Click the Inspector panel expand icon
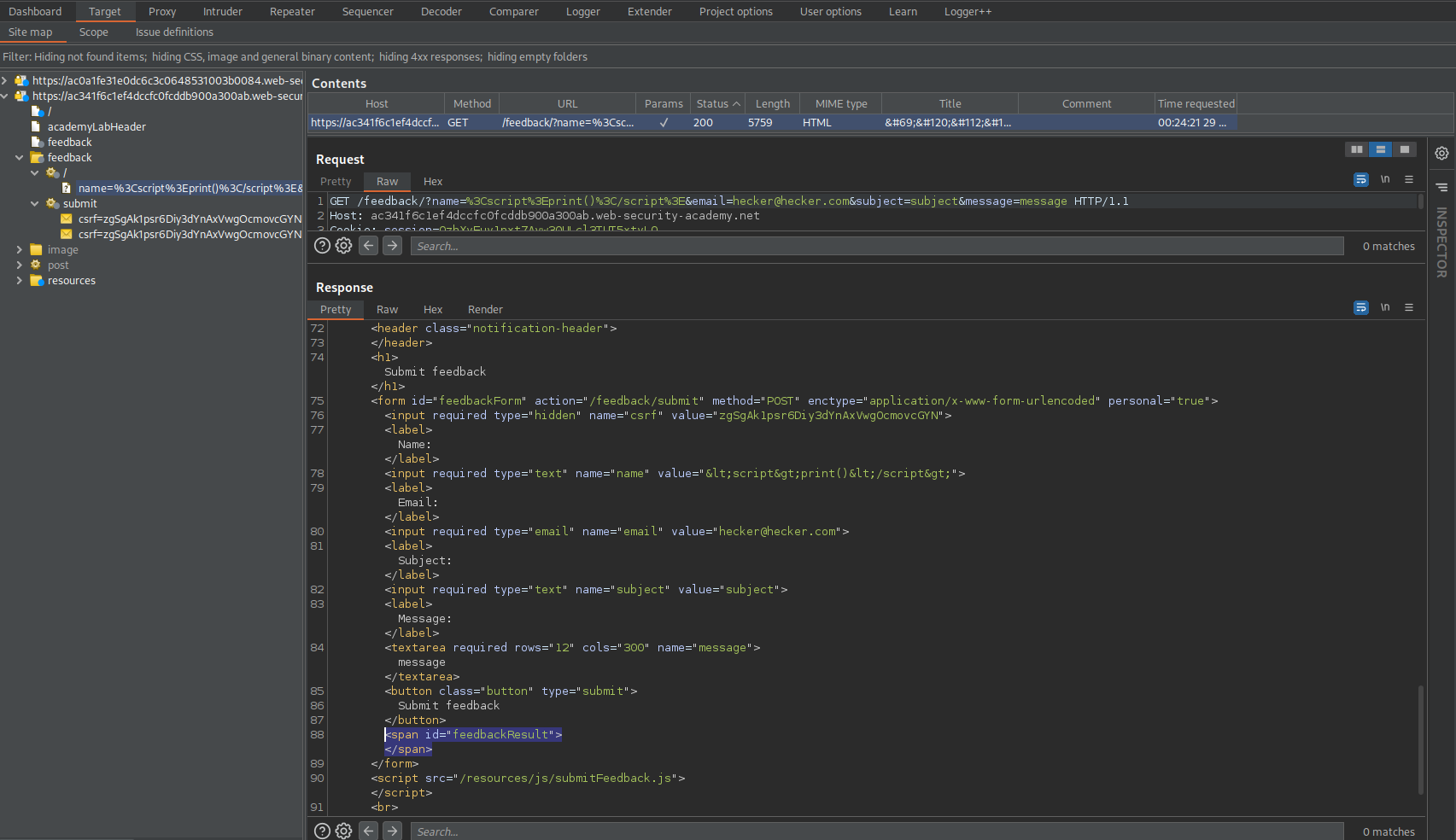 [x=1441, y=187]
